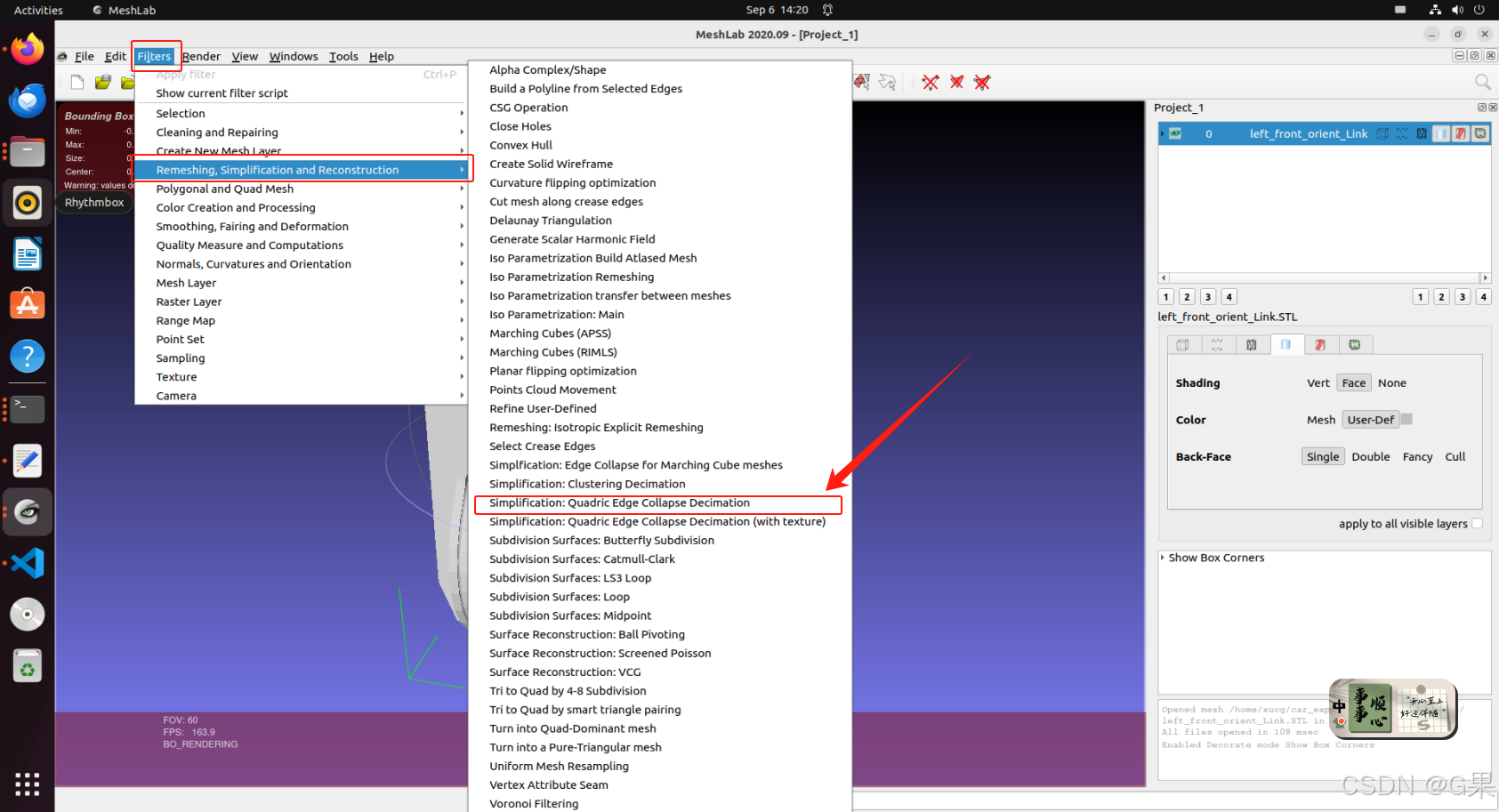
Task: Set Color to Mesh
Action: pyautogui.click(x=1320, y=420)
